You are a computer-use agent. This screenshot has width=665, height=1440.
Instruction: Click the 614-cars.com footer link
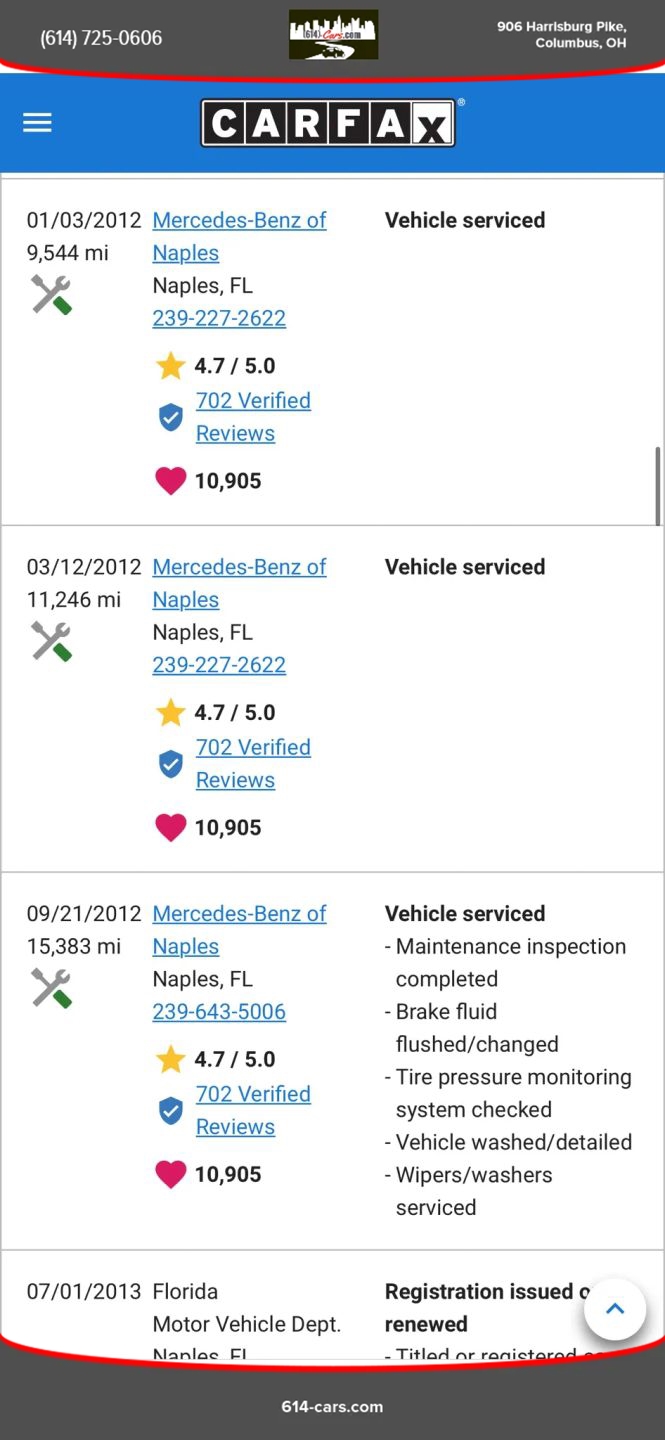(332, 1406)
